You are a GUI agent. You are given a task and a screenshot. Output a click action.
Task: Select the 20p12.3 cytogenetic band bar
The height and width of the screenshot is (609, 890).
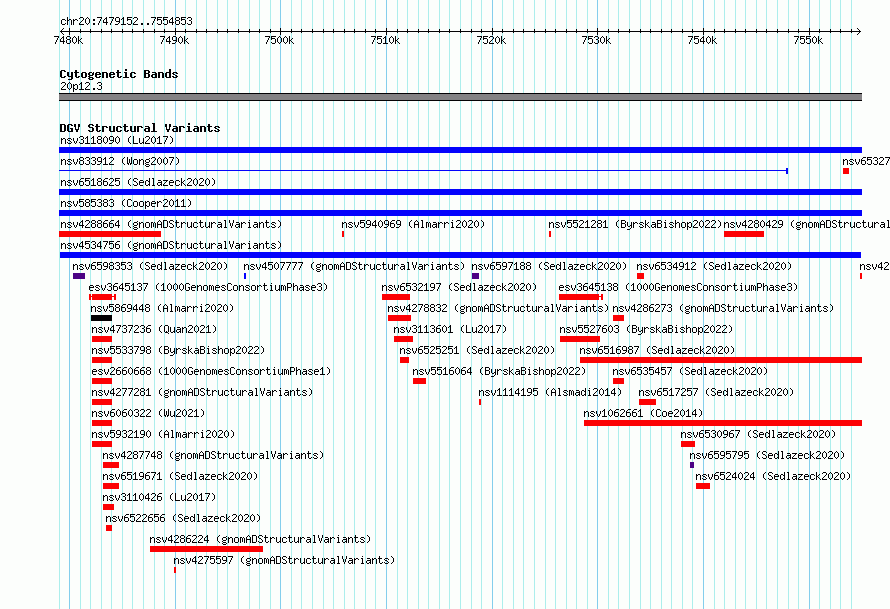[460, 97]
